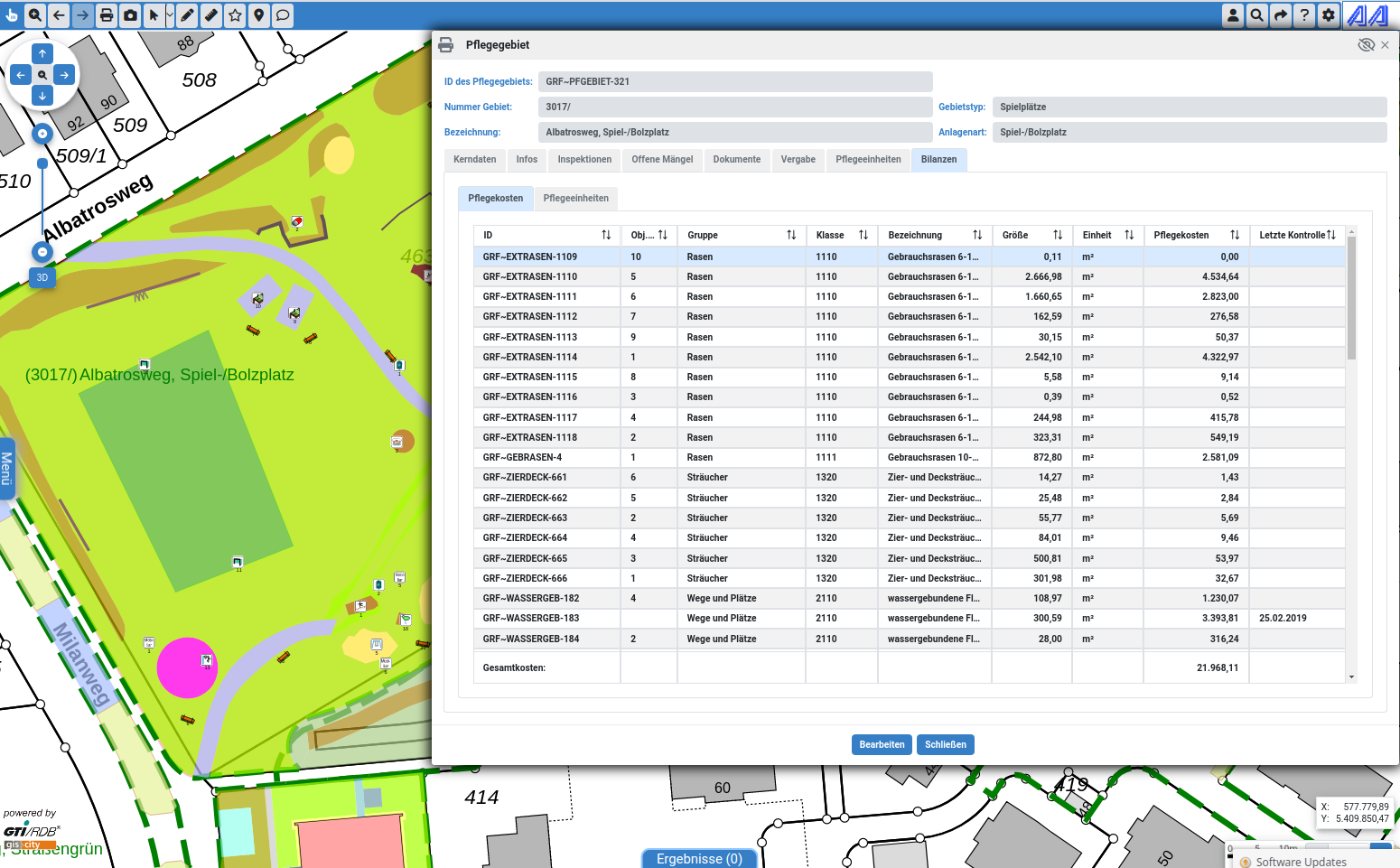Click the printer icon in Pflegegebiet header
Image resolution: width=1400 pixels, height=868 pixels.
(446, 45)
